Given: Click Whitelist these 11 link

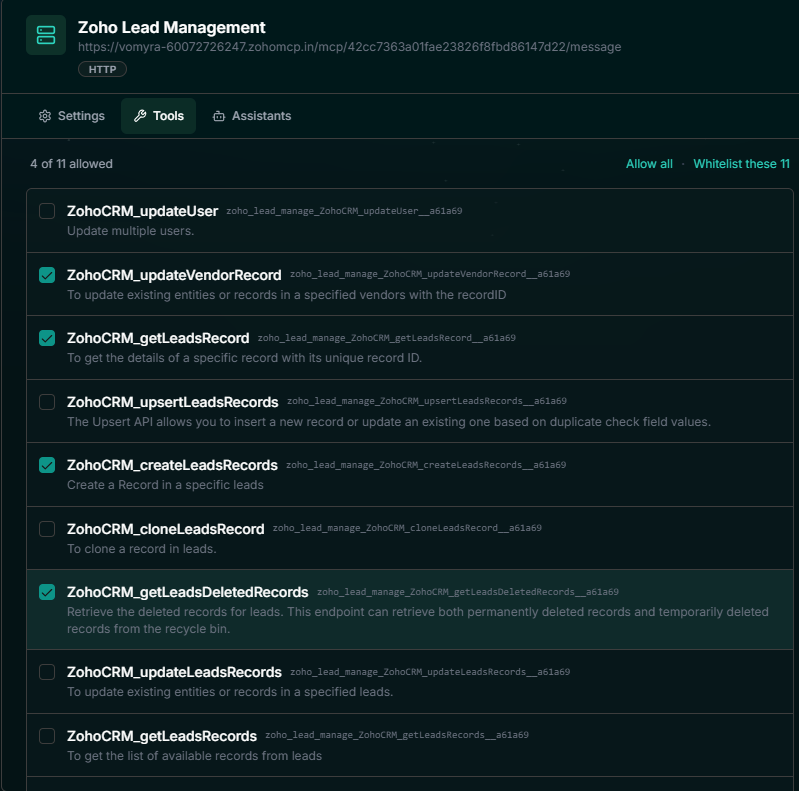Looking at the screenshot, I should point(741,164).
